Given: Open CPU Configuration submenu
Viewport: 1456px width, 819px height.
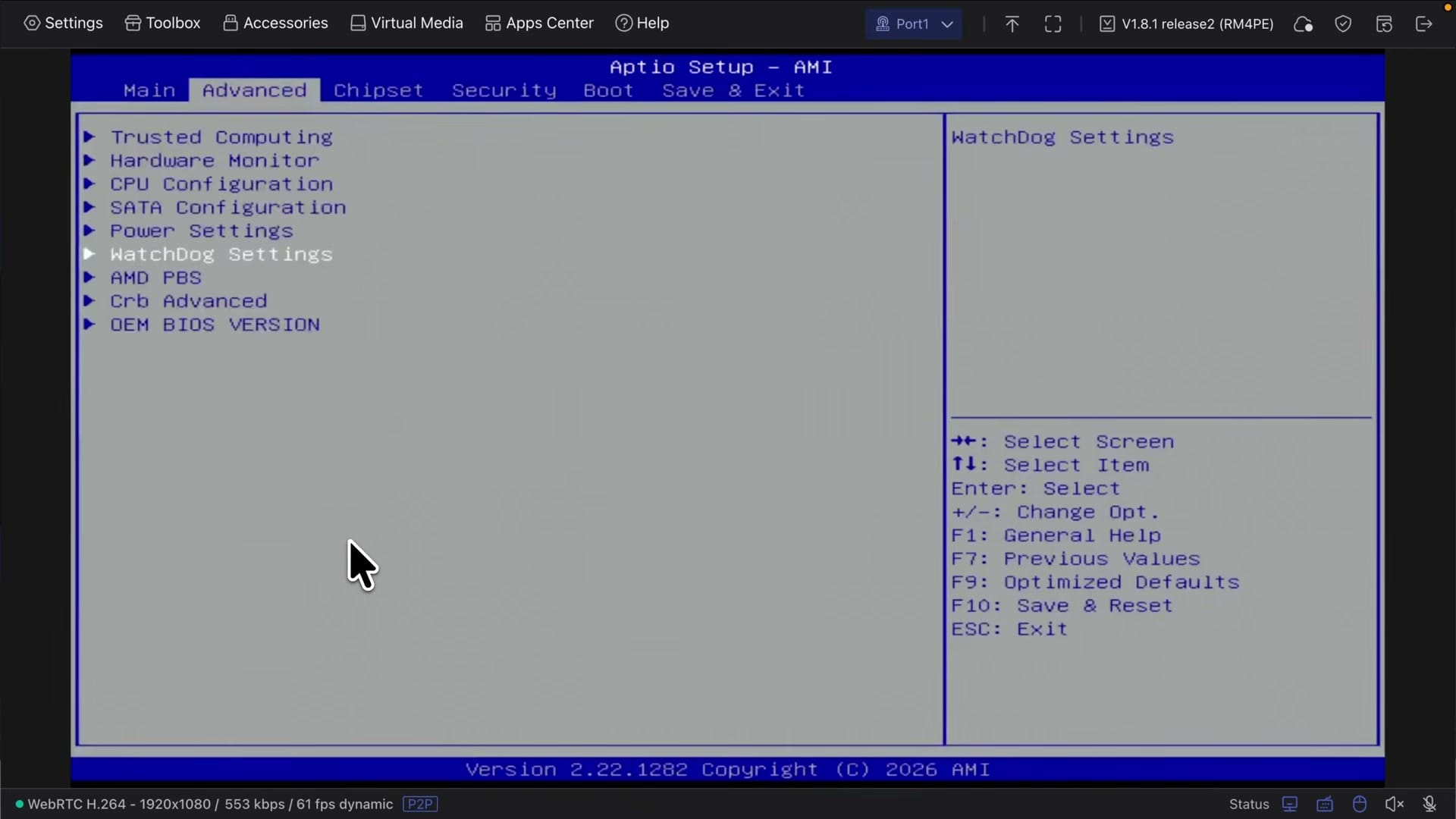Looking at the screenshot, I should click(221, 184).
